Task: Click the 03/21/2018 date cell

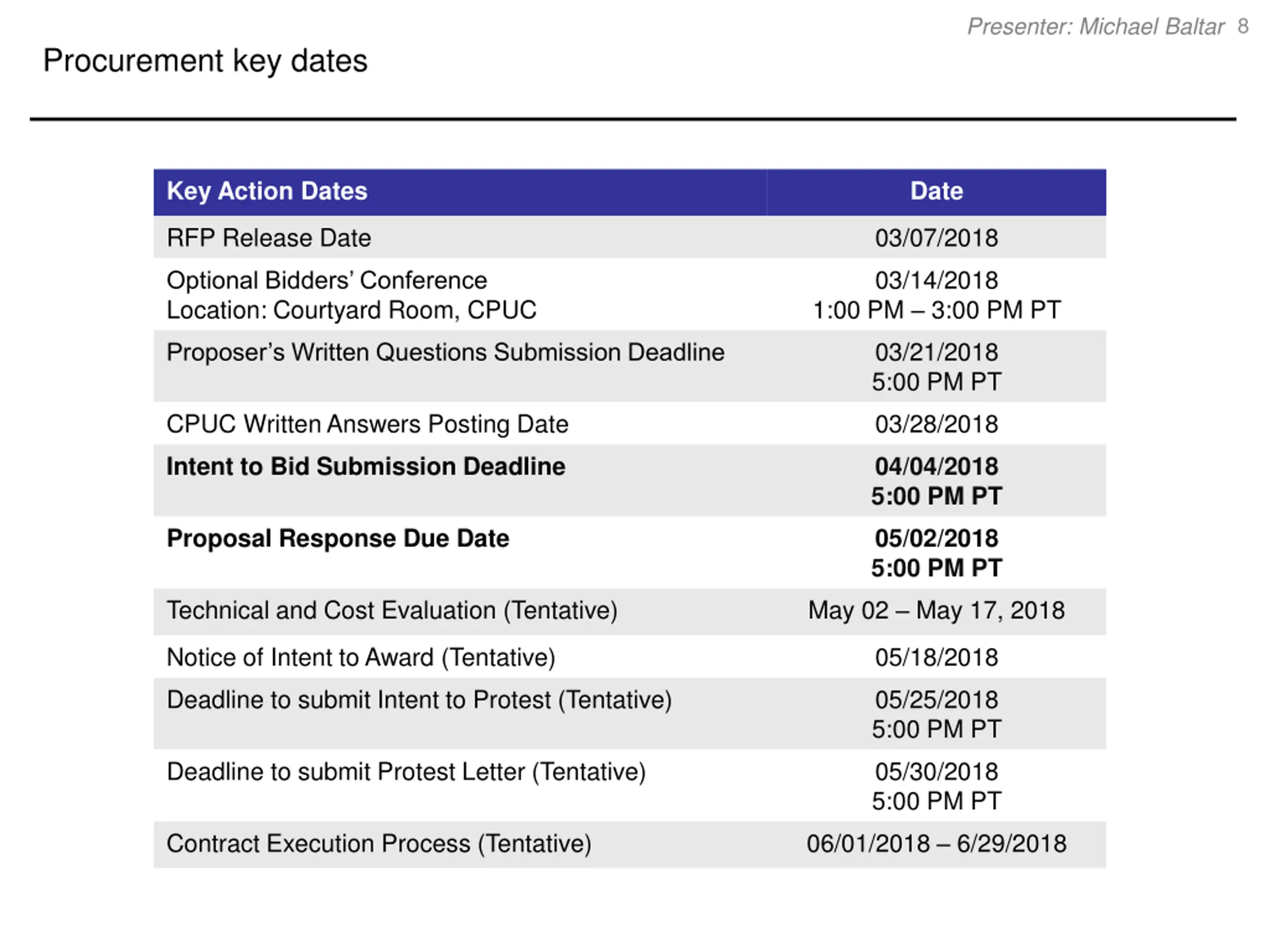Action: (x=937, y=353)
